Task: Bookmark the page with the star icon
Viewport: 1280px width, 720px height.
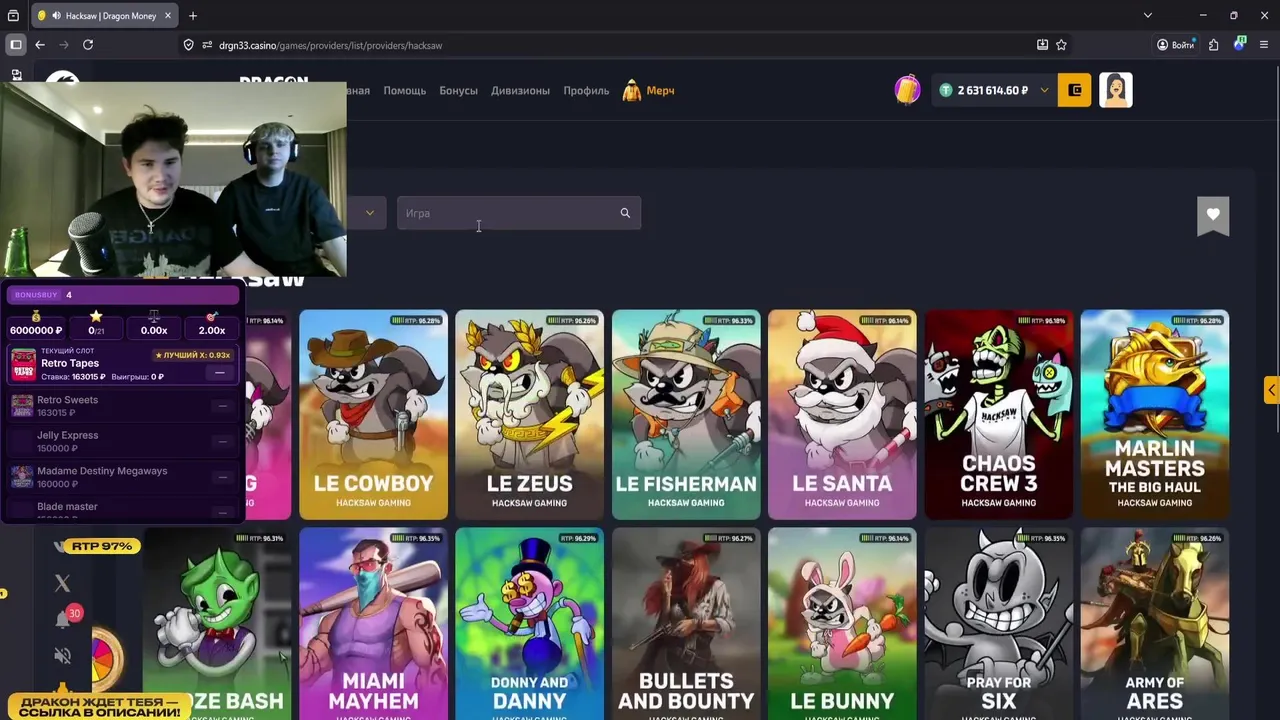Action: 1061,45
